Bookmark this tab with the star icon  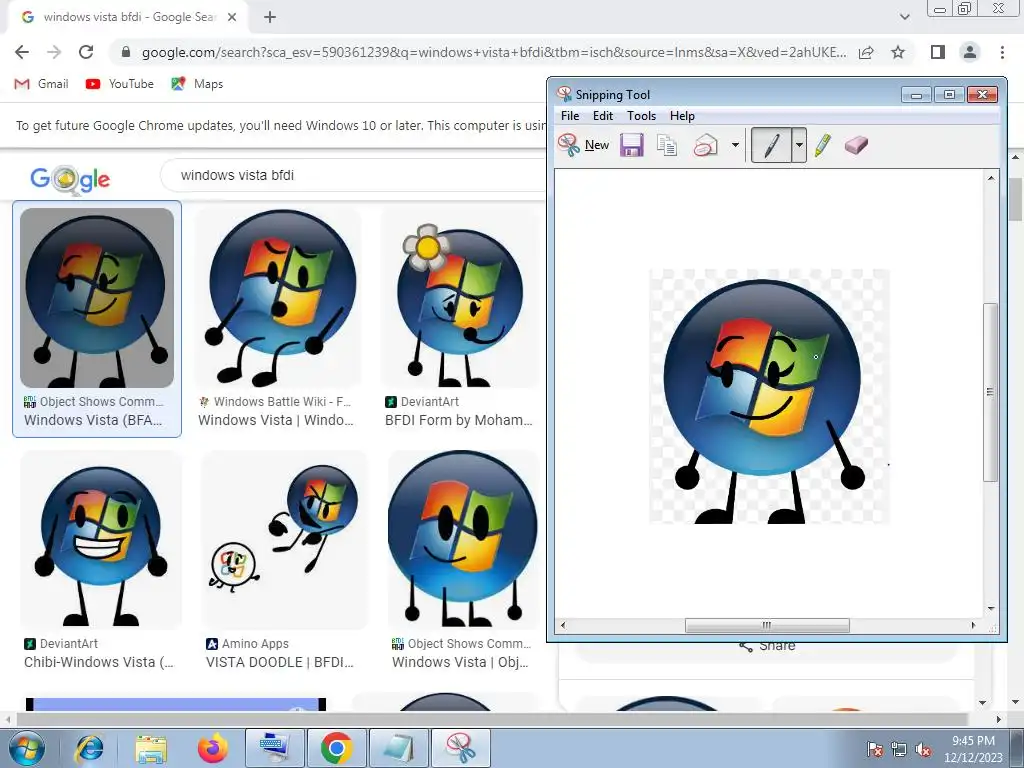tap(898, 52)
